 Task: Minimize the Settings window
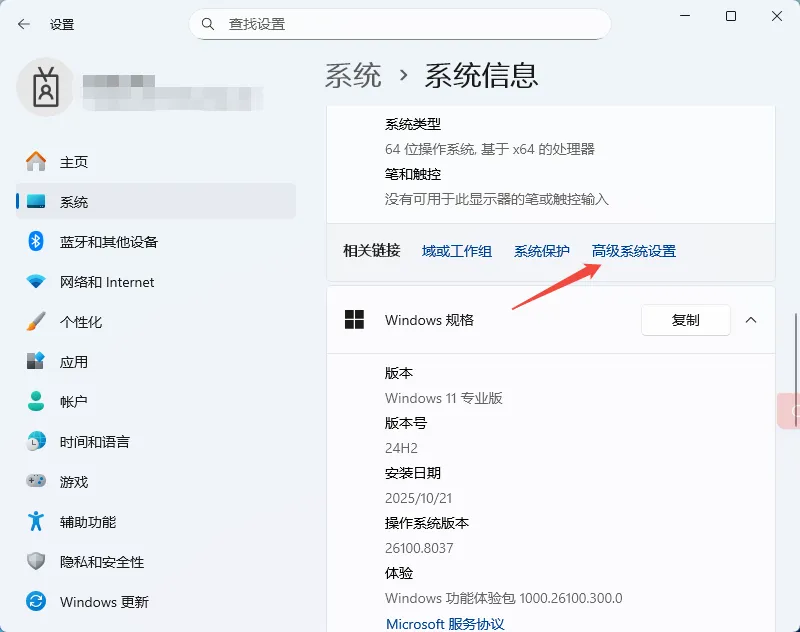coord(685,16)
